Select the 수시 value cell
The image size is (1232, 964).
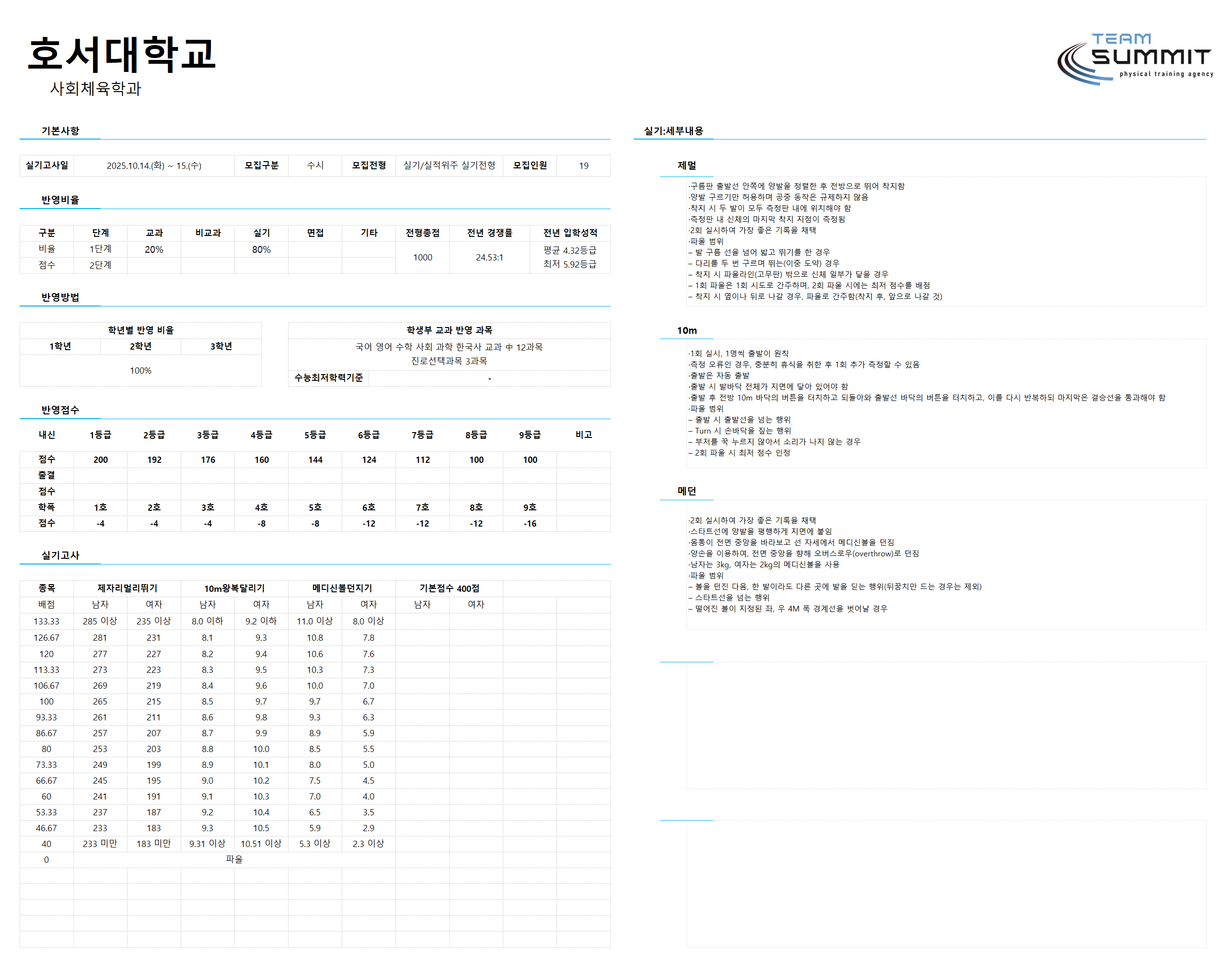click(x=315, y=165)
